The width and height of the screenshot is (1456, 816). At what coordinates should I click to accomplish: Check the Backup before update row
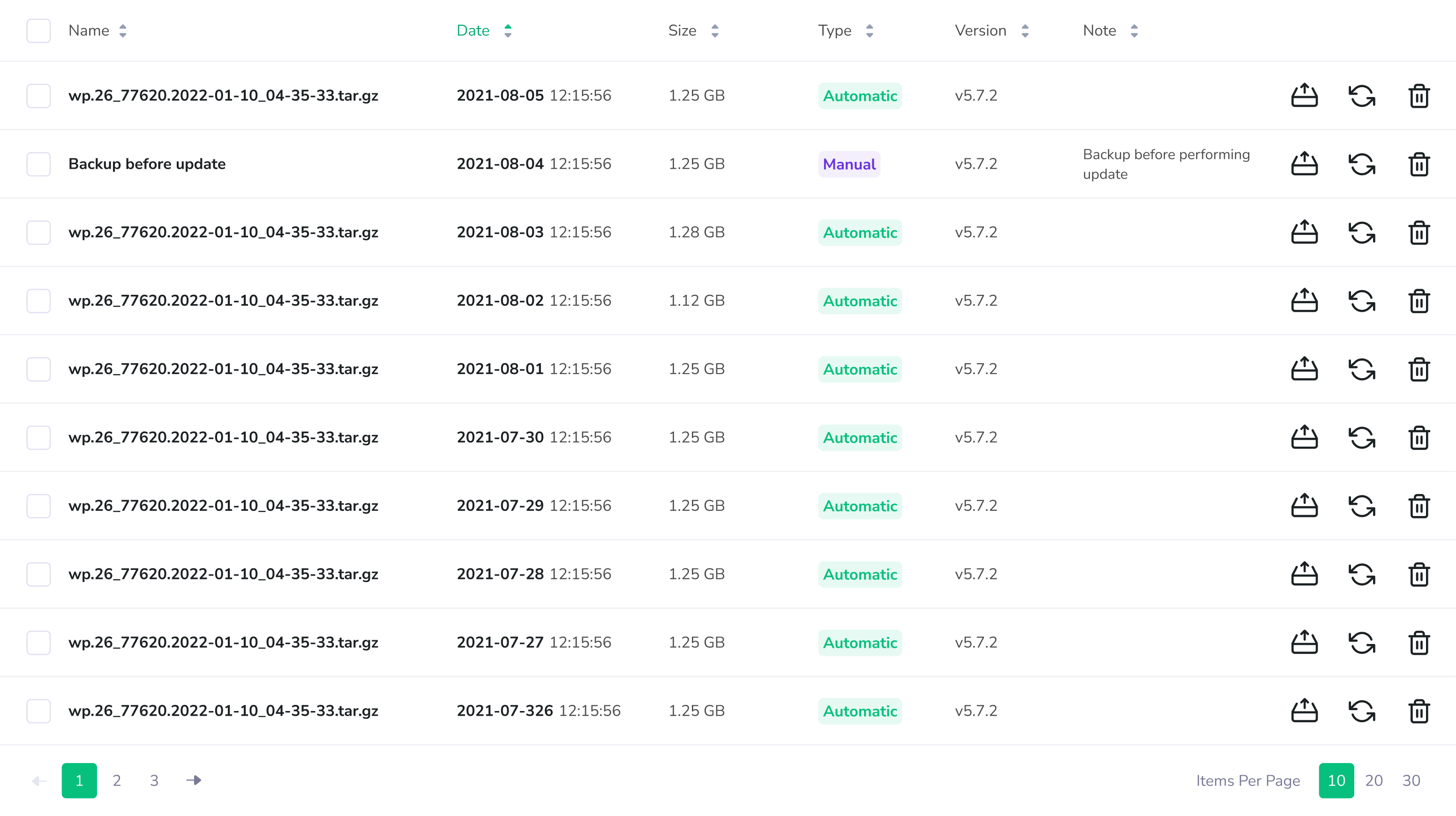[38, 164]
